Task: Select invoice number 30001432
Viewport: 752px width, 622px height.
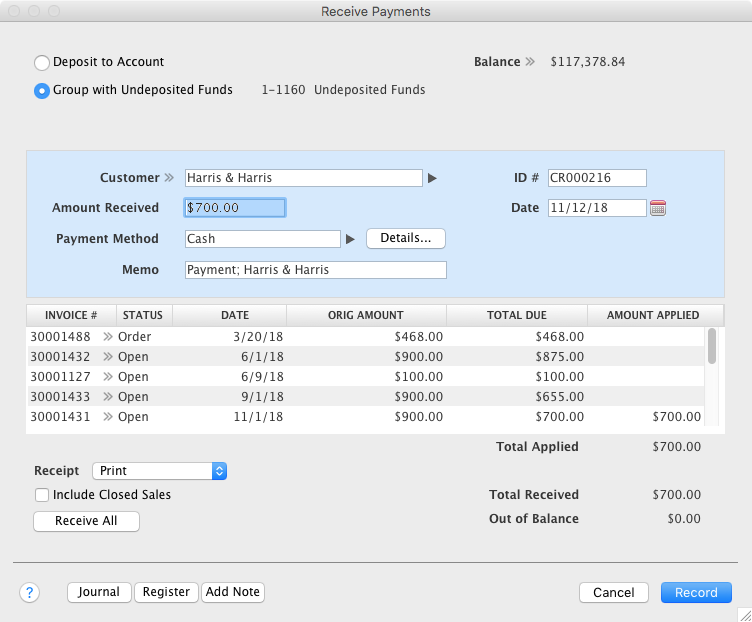Action: pos(60,357)
